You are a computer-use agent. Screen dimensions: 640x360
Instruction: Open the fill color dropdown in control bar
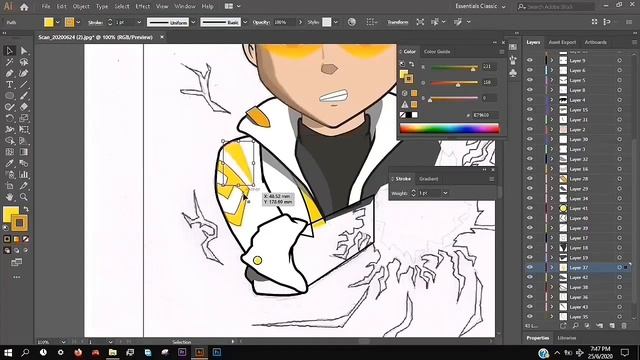(58, 22)
